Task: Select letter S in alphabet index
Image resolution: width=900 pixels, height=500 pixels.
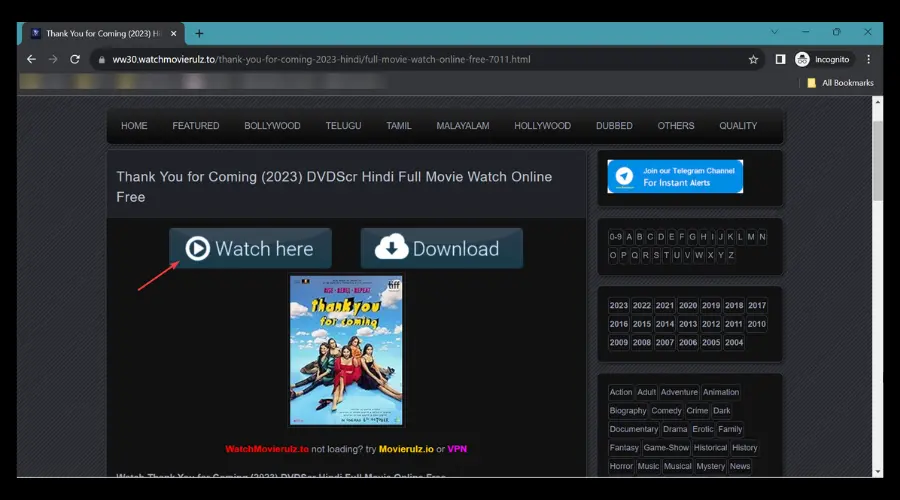Action: click(x=656, y=255)
